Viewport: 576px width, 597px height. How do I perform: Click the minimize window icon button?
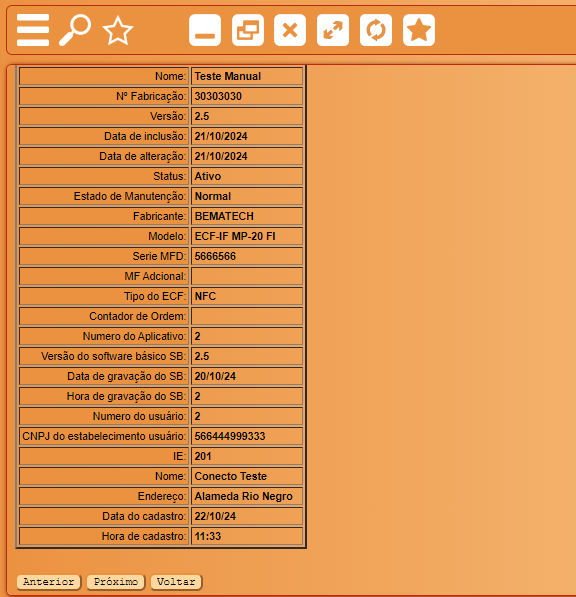pyautogui.click(x=205, y=30)
